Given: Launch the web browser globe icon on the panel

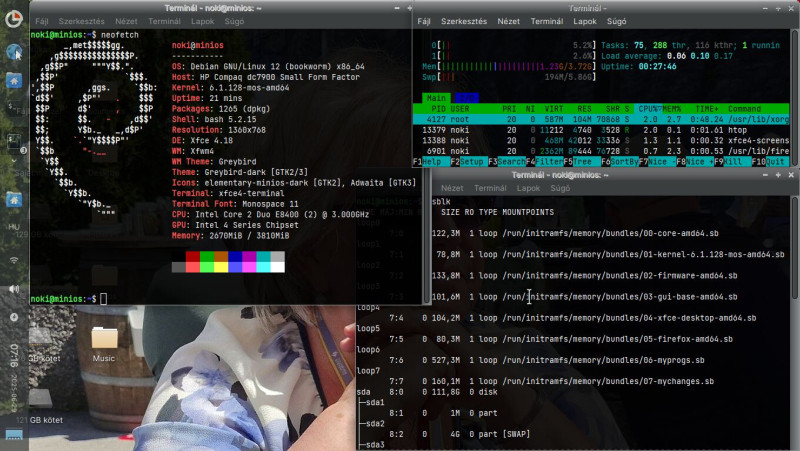Looking at the screenshot, I should tap(14, 52).
